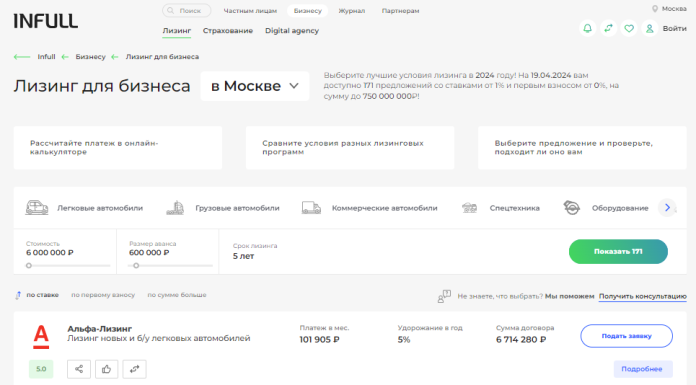The height and width of the screenshot is (385, 696).
Task: Click the Поиск search field
Action: pos(186,11)
